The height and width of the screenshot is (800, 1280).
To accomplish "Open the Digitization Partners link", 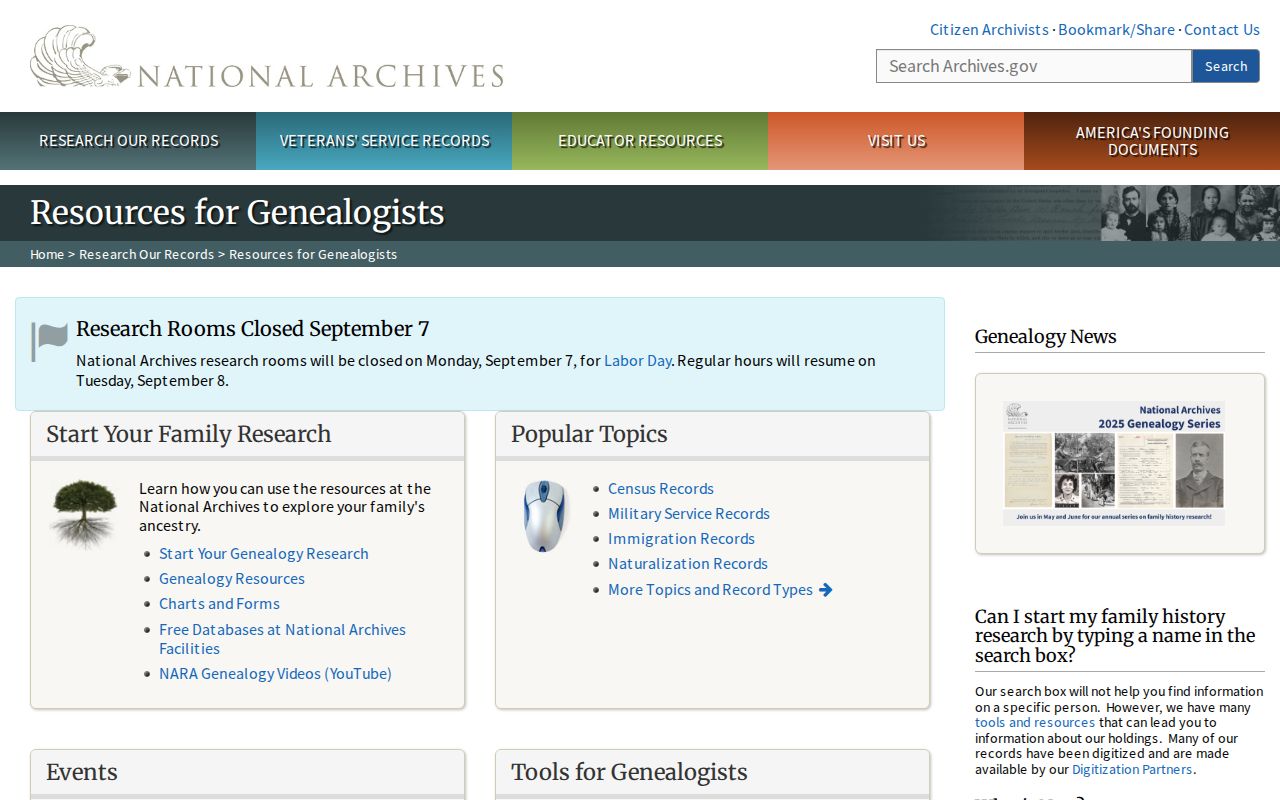I will [1132, 769].
